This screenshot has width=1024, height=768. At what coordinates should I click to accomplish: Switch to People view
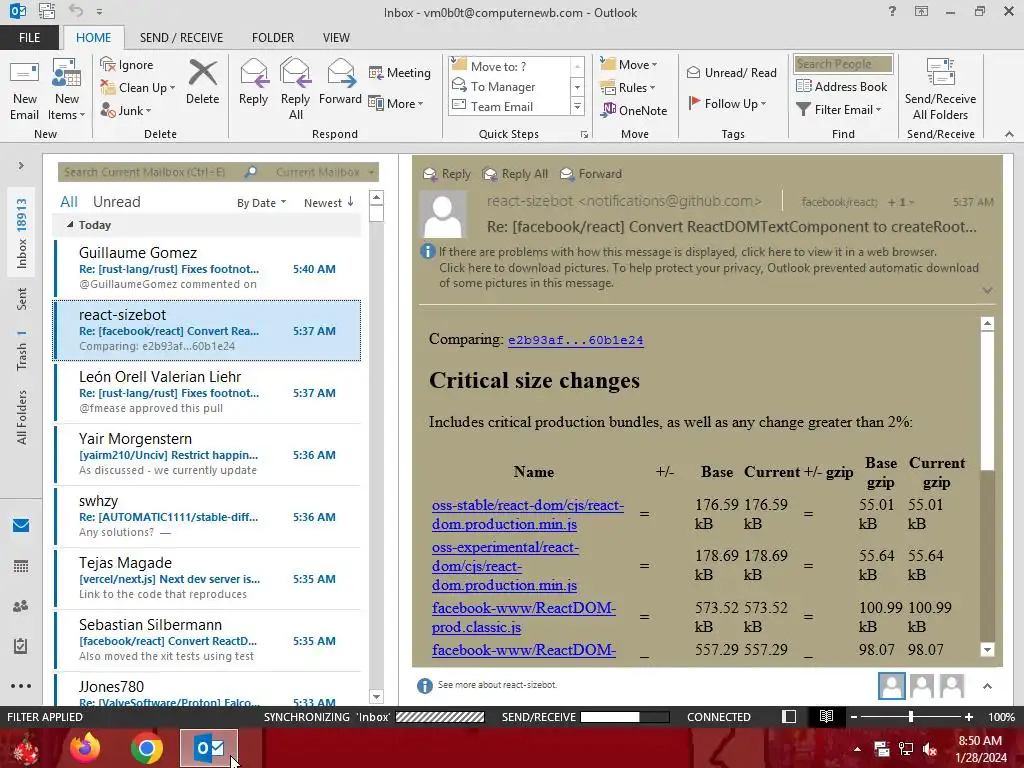[x=21, y=606]
